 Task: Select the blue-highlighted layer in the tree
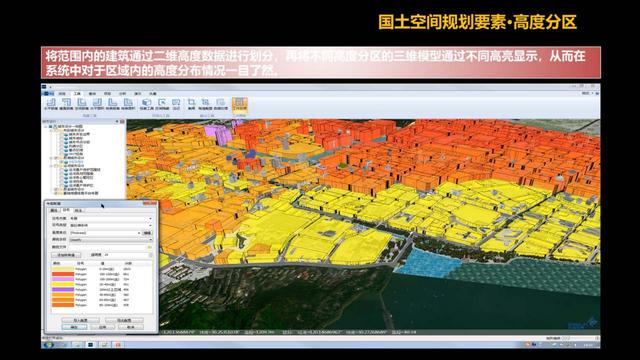point(76,162)
